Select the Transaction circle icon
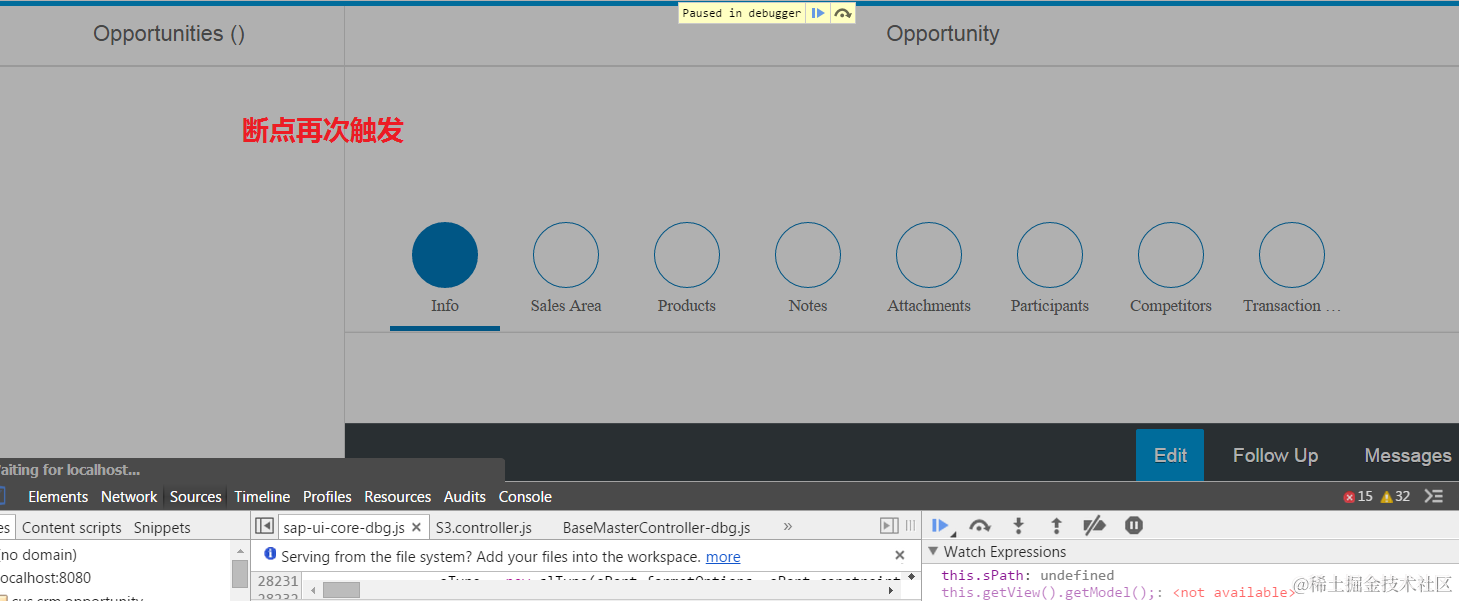The width and height of the screenshot is (1459, 601). click(1292, 255)
